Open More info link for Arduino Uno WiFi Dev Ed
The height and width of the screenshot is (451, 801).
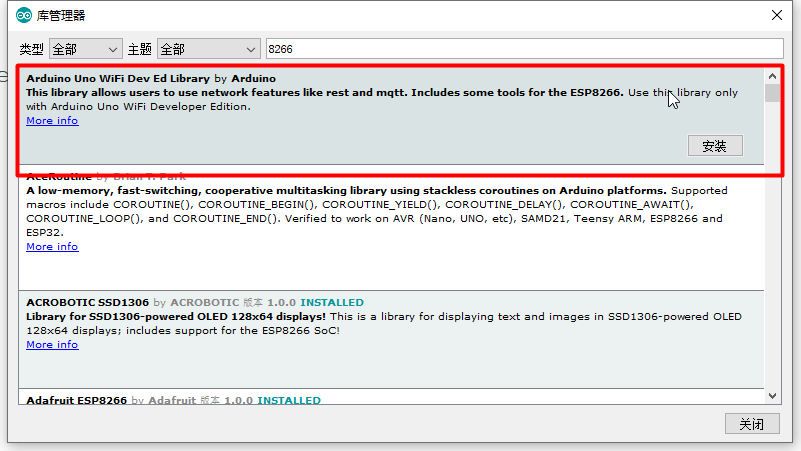pos(52,121)
